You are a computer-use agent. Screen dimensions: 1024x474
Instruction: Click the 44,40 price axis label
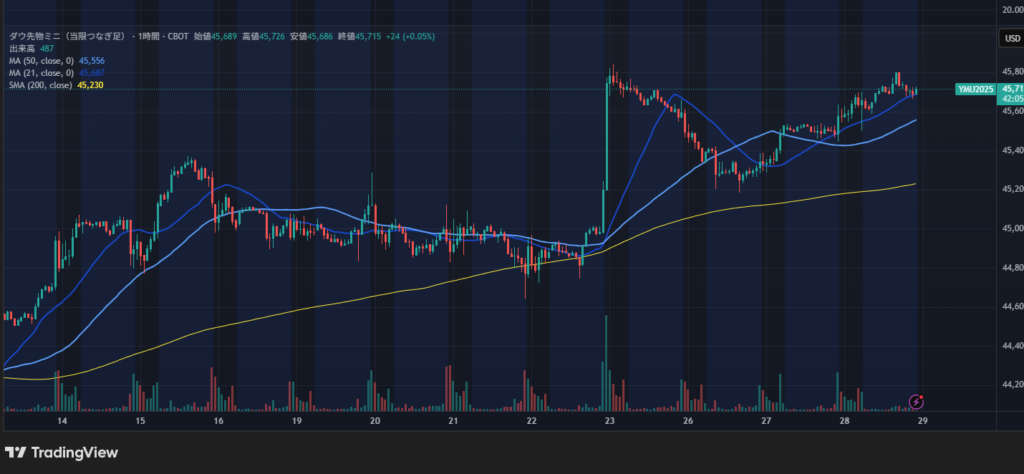click(1012, 346)
